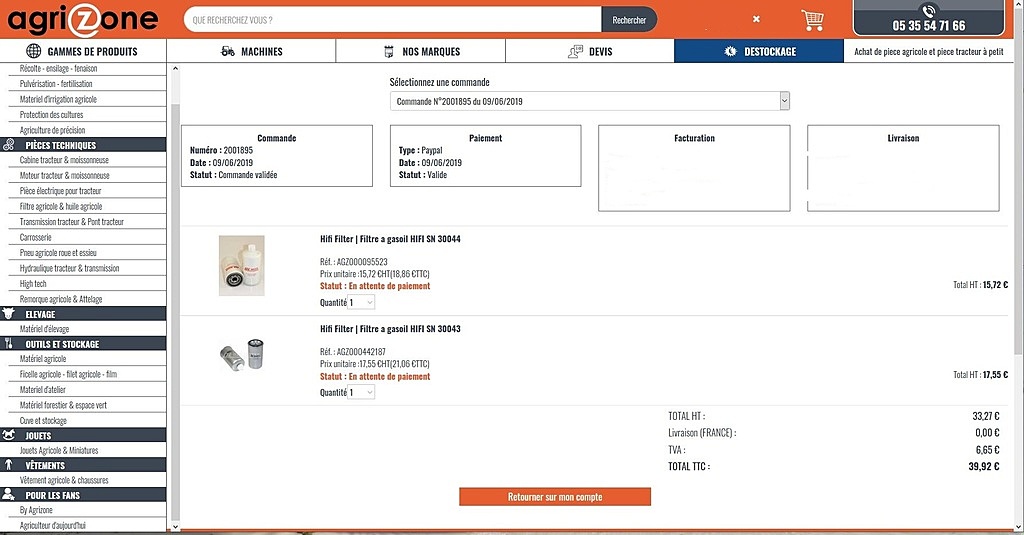Open the Nos Marques tab
This screenshot has width=1024, height=535.
click(x=421, y=51)
